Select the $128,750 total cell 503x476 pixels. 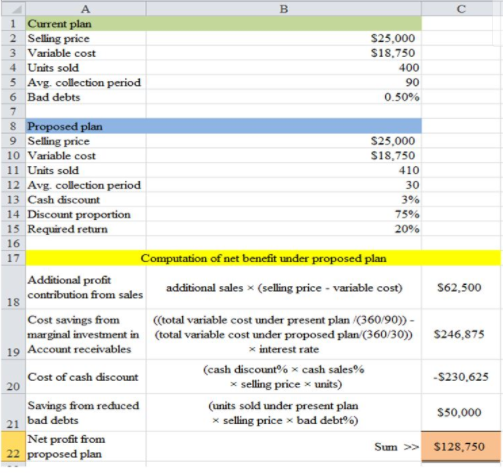[x=461, y=446]
